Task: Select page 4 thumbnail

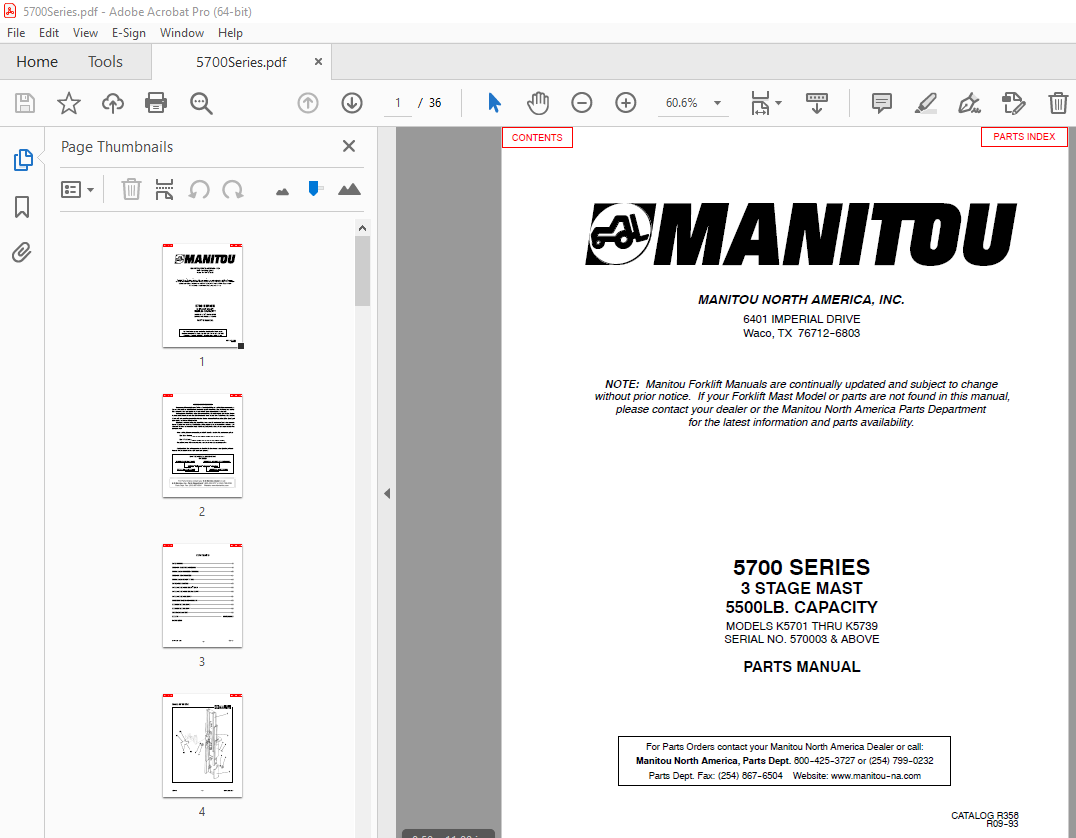Action: tap(202, 745)
